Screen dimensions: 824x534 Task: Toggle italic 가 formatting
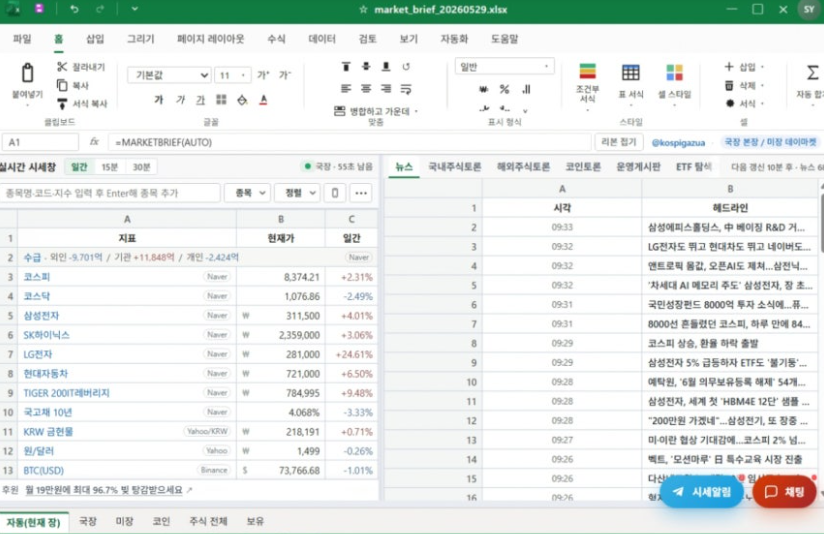click(180, 99)
